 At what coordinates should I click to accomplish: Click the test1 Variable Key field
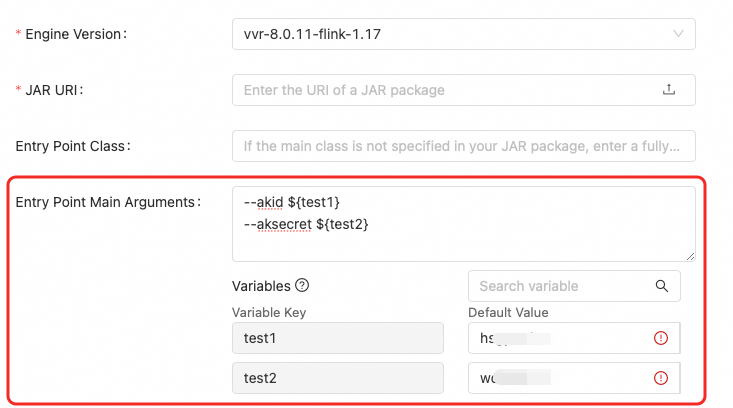[337, 339]
